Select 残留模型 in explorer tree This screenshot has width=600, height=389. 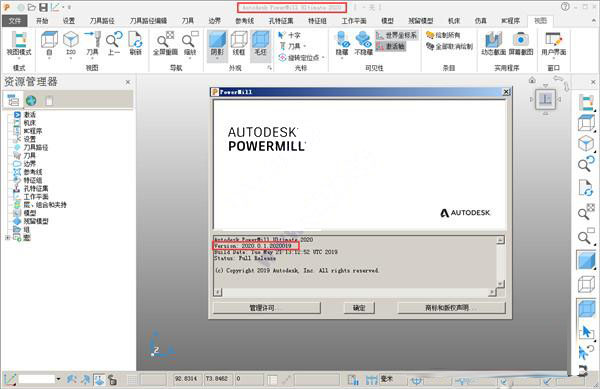click(x=36, y=221)
